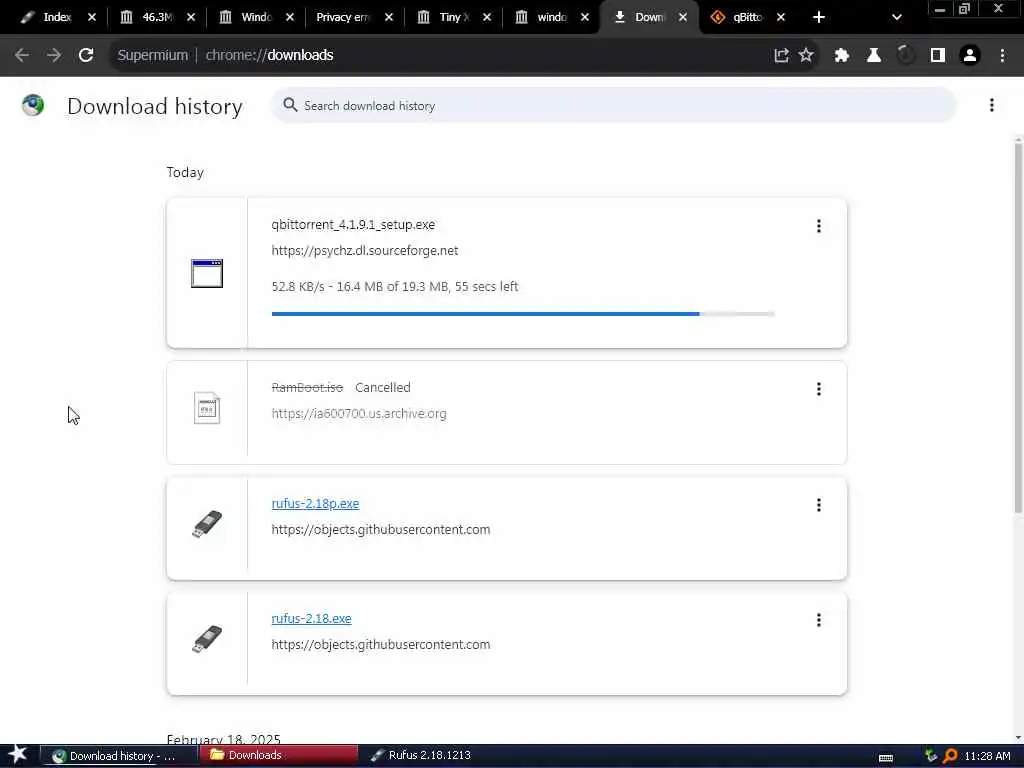Click the Cancelled status label

pos(383,387)
